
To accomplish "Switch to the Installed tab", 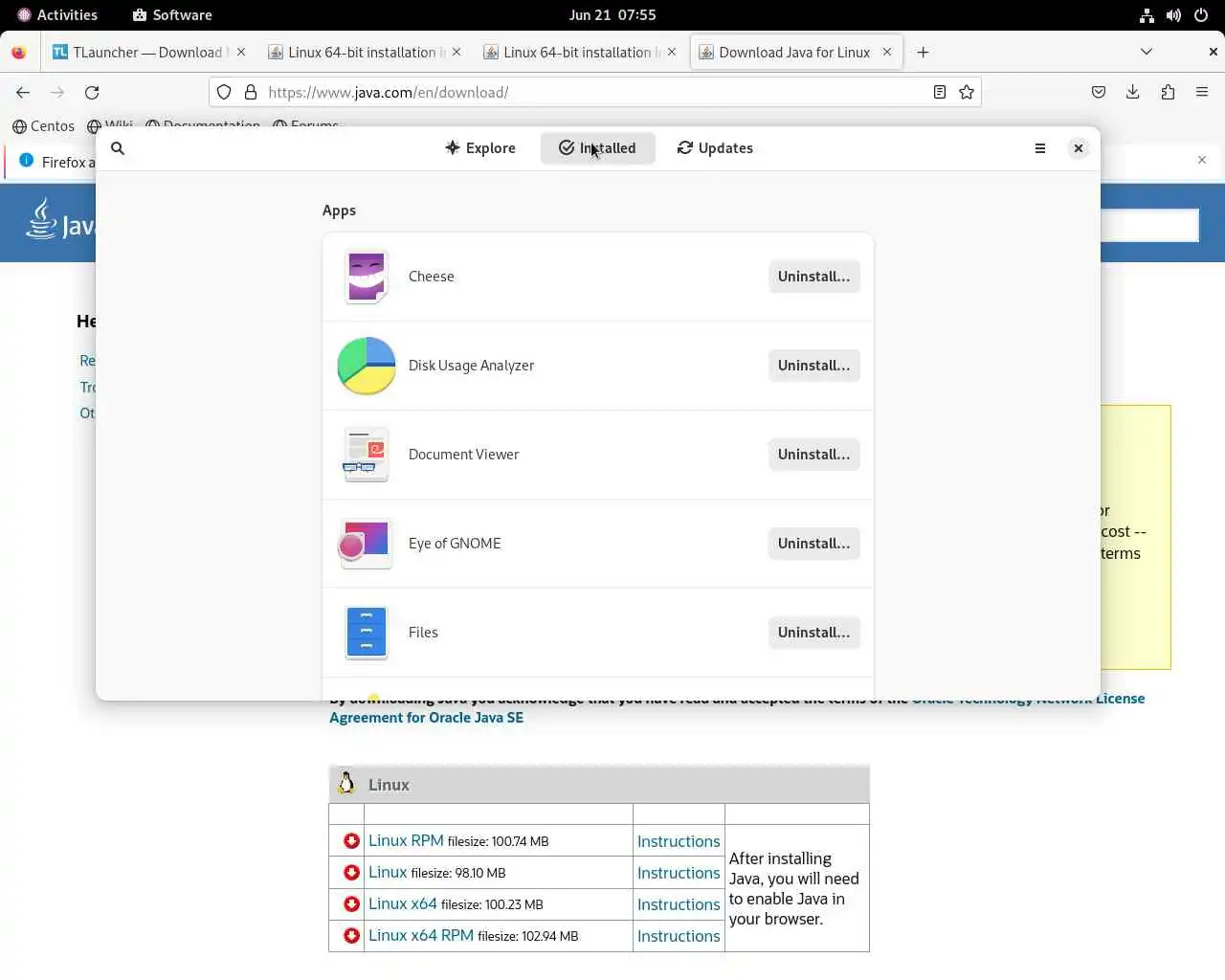I will (597, 148).
